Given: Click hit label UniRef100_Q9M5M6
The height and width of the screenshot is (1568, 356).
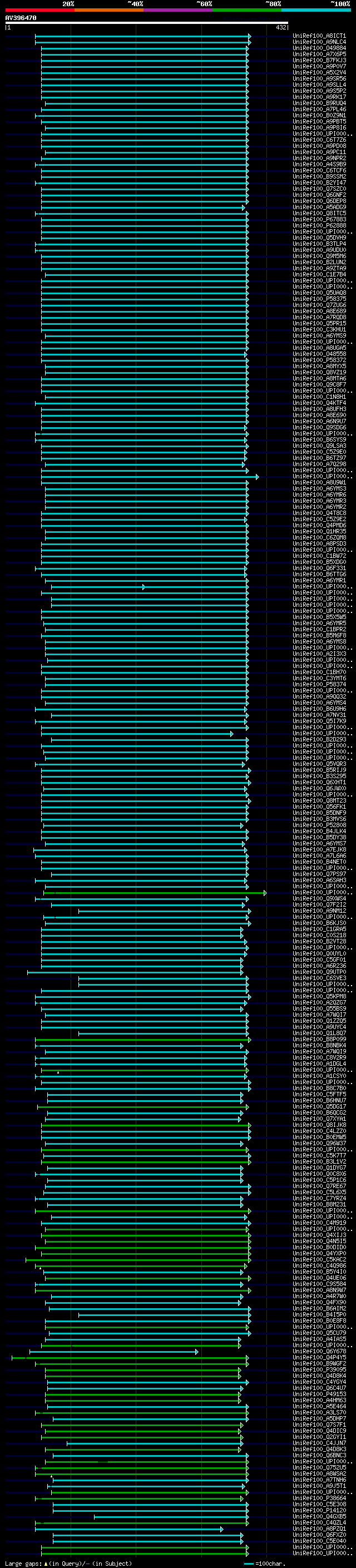Looking at the screenshot, I should [319, 256].
